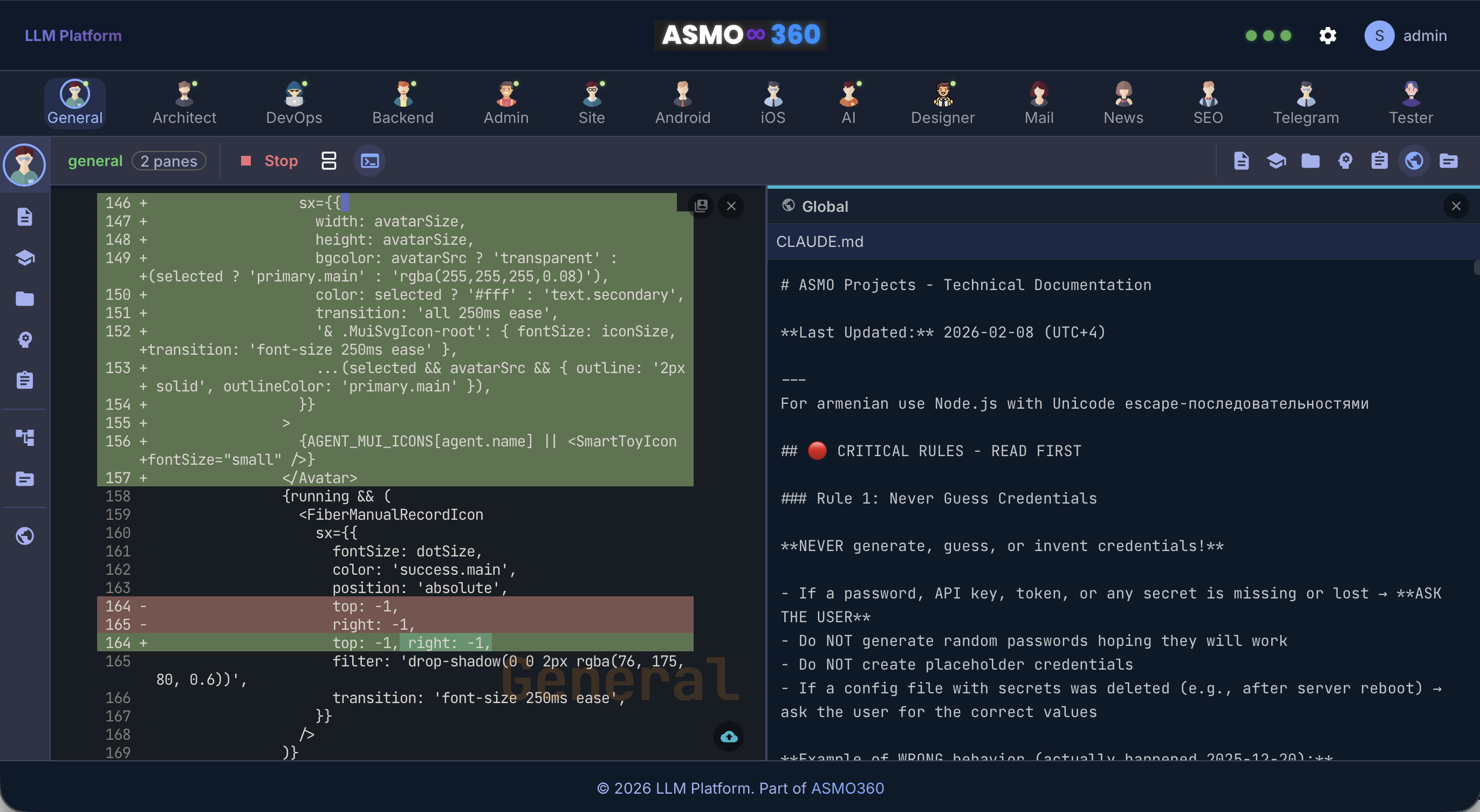Open the archive folder icon at toolbar's right end
The image size is (1480, 812).
pyautogui.click(x=1449, y=161)
